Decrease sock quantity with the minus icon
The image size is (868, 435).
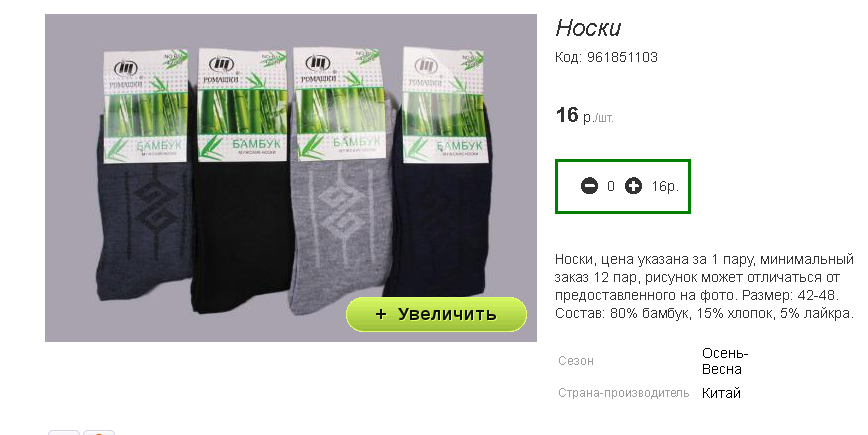click(589, 186)
